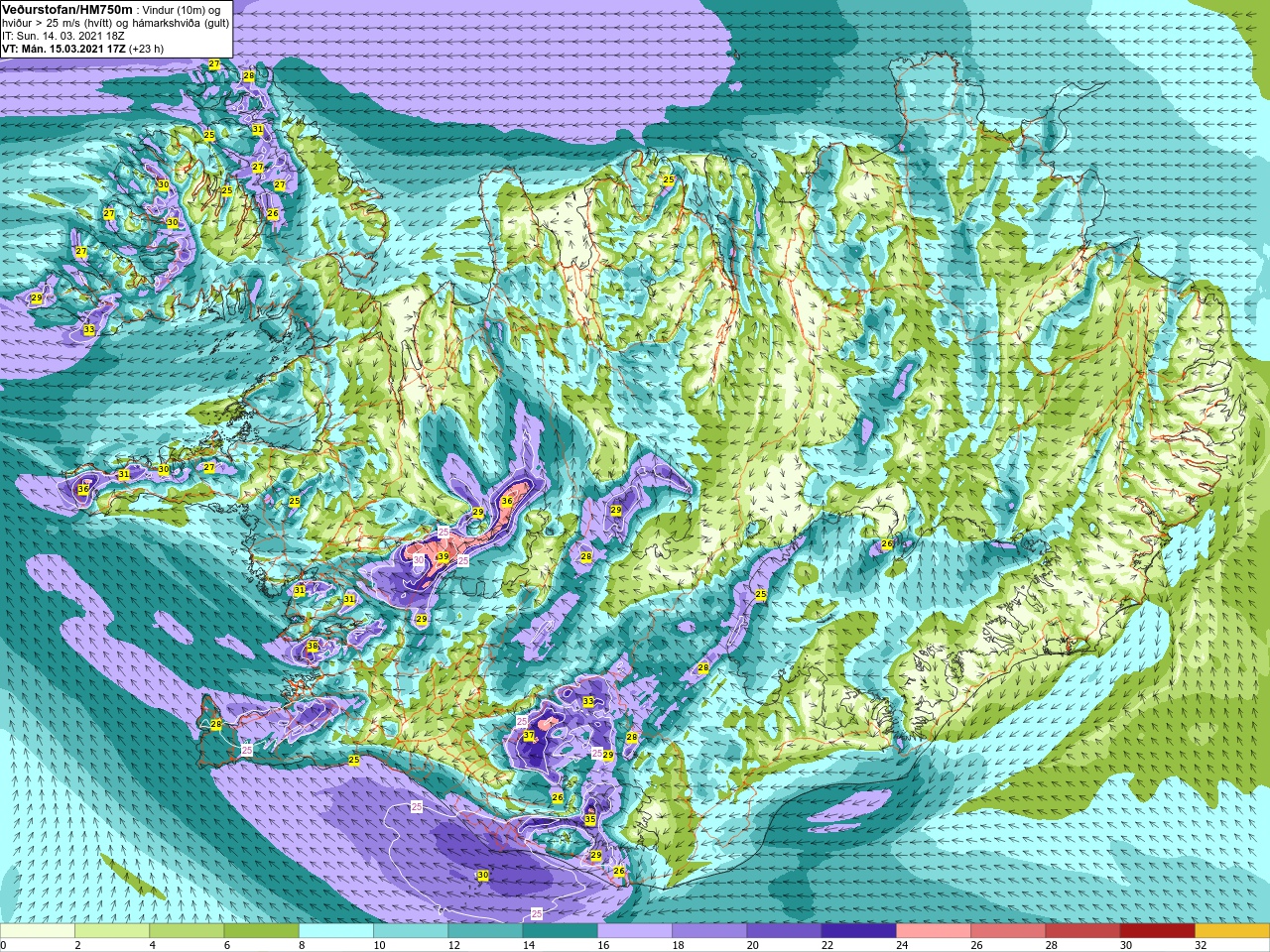The width and height of the screenshot is (1270, 952).
Task: Click the "Veðurstofan/HM750m" title text
Action: 67,9
